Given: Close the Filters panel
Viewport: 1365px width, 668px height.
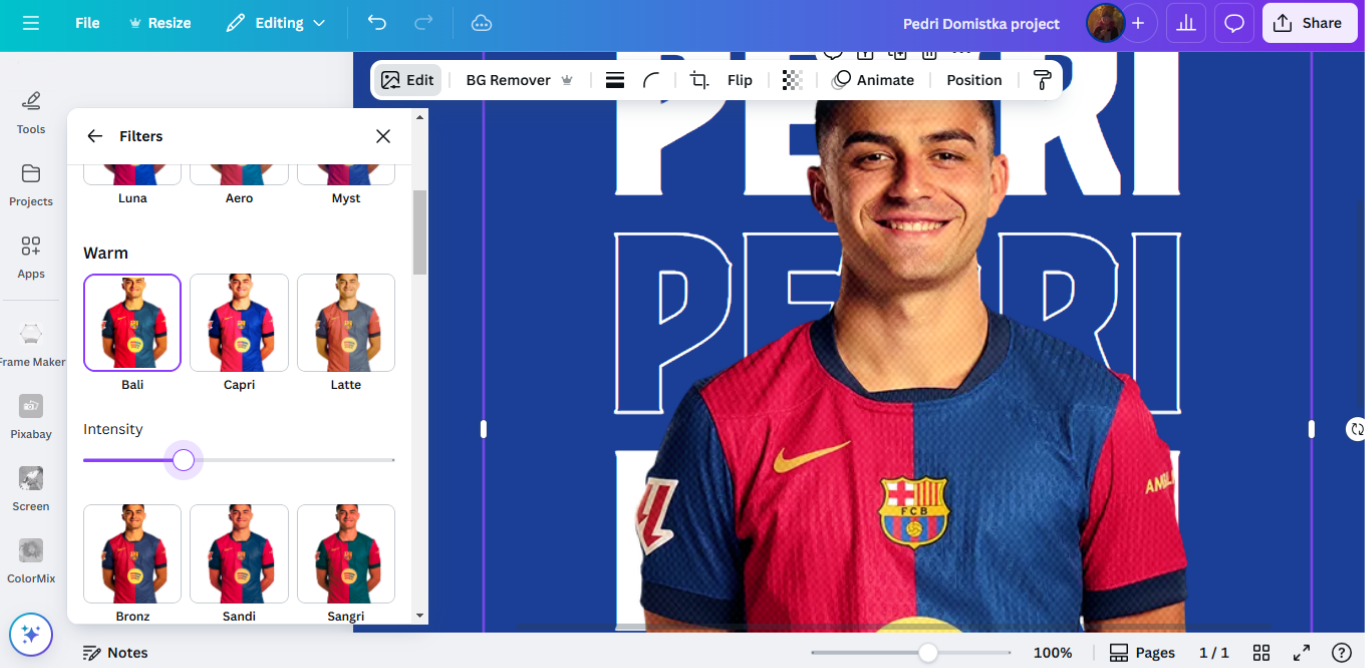Looking at the screenshot, I should (x=383, y=136).
